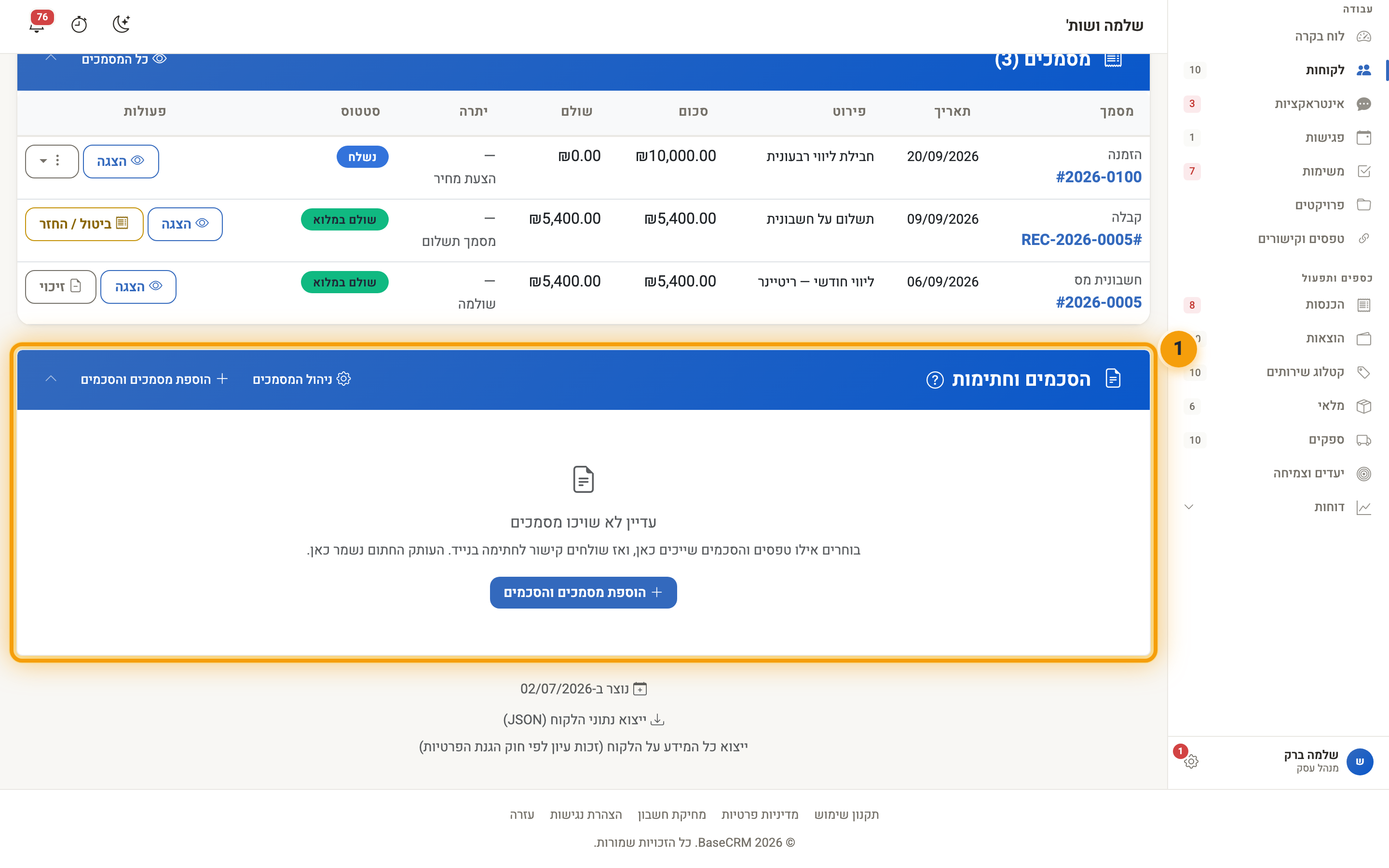Open document link #2026-0100
This screenshot has width=1389, height=868.
(1099, 177)
